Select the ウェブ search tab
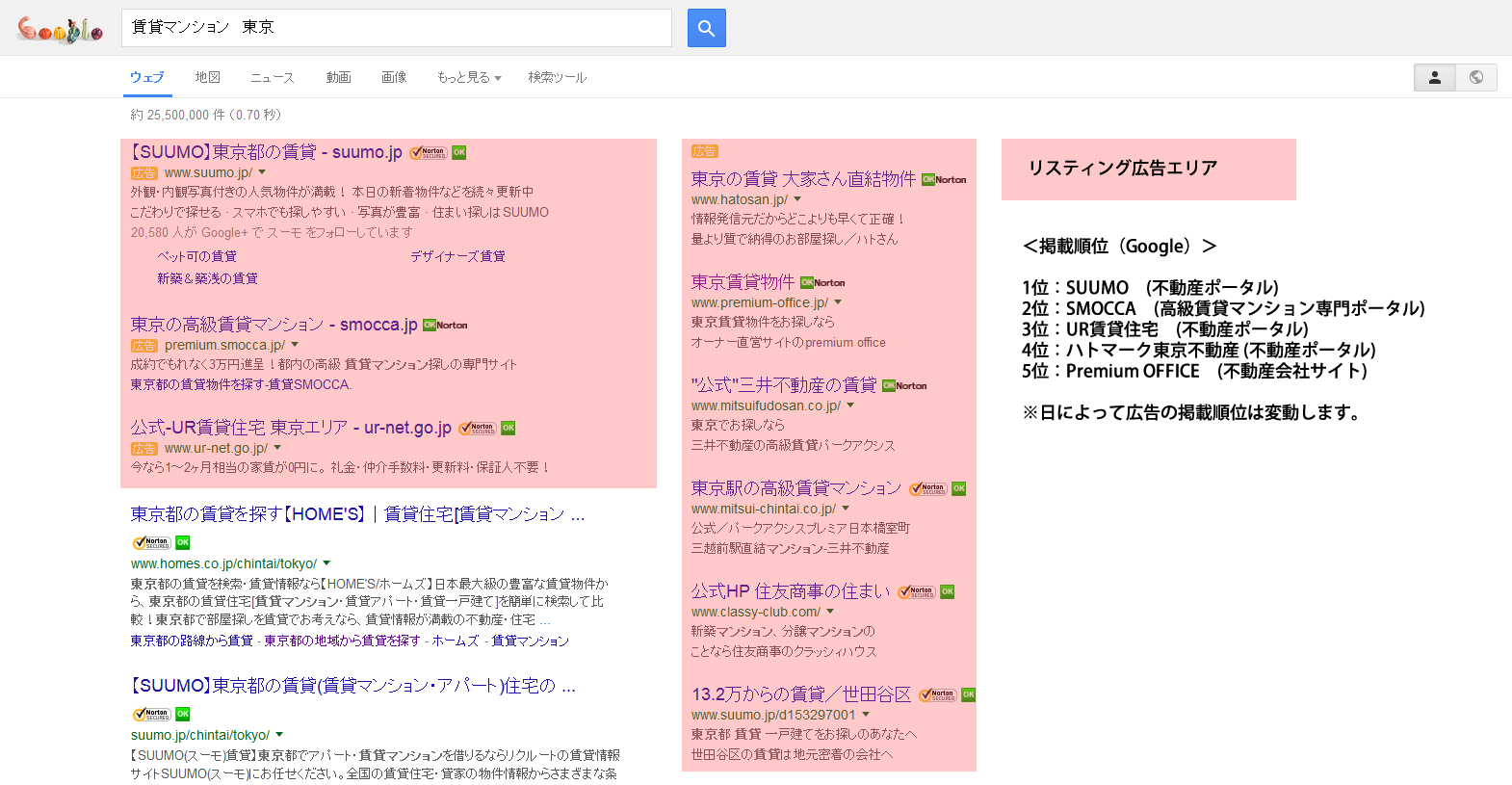Image resolution: width=1512 pixels, height=785 pixels. 147,77
